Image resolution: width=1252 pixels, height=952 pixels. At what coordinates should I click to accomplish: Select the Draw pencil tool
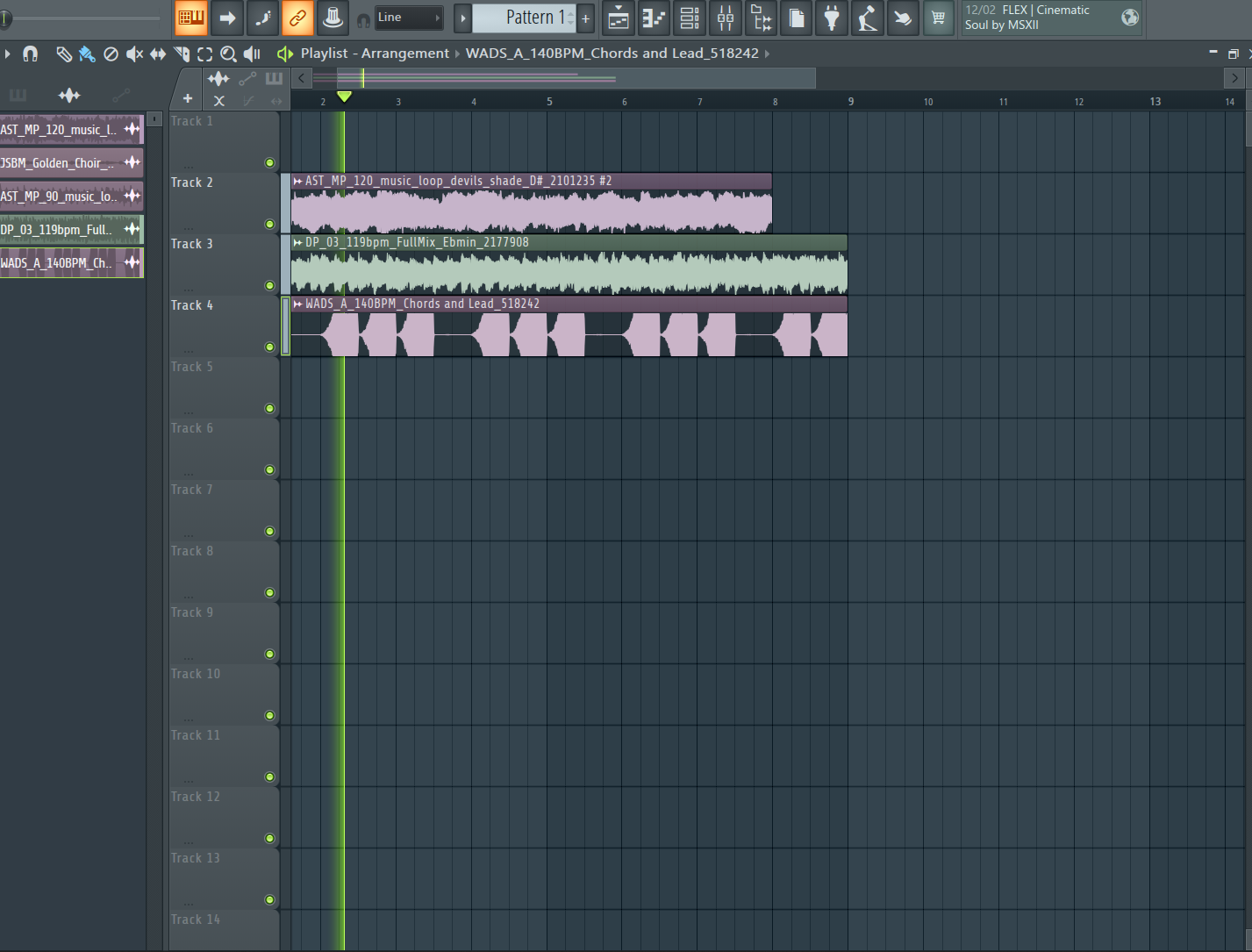click(63, 54)
